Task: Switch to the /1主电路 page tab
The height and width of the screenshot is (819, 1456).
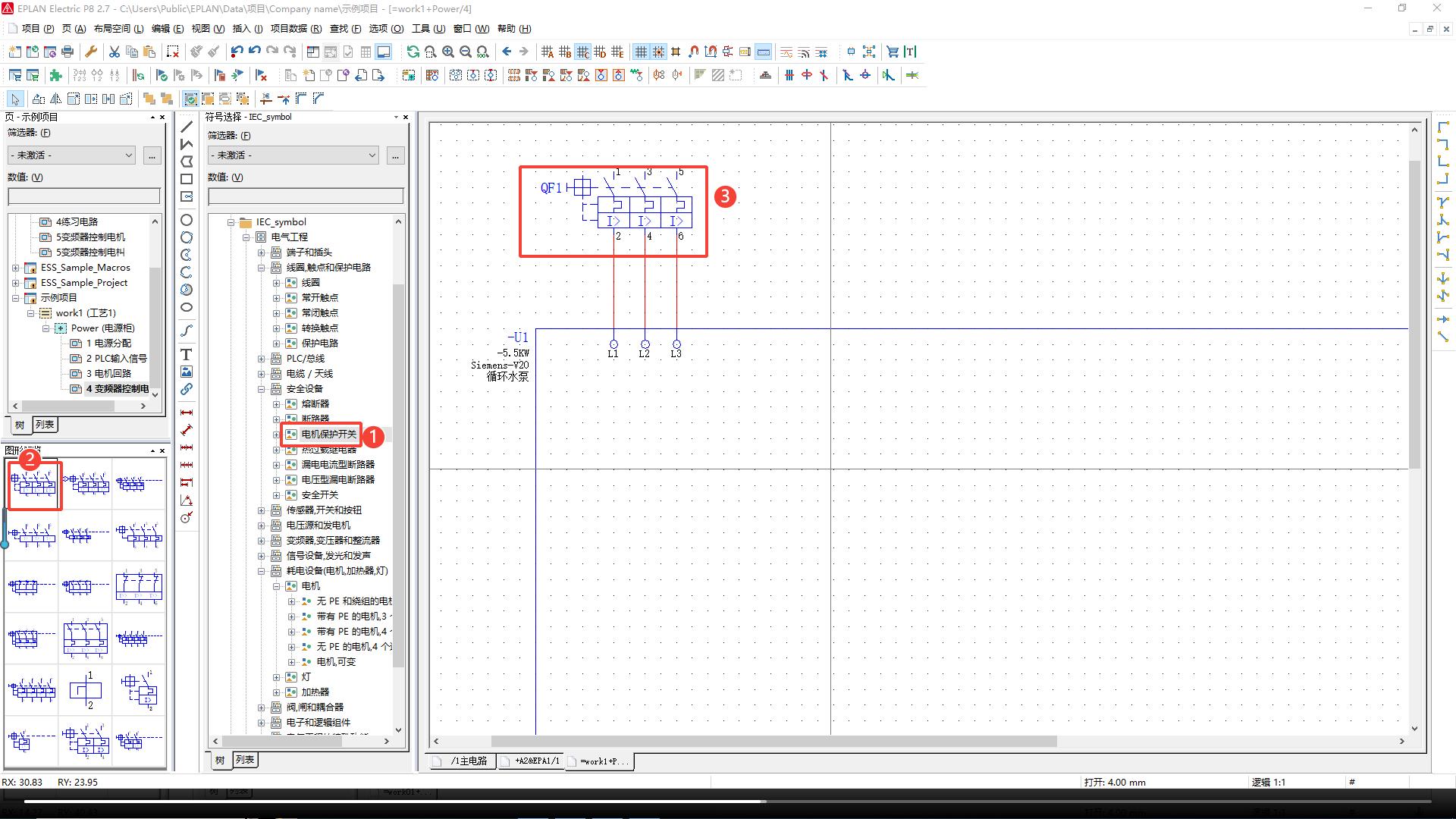Action: (463, 761)
